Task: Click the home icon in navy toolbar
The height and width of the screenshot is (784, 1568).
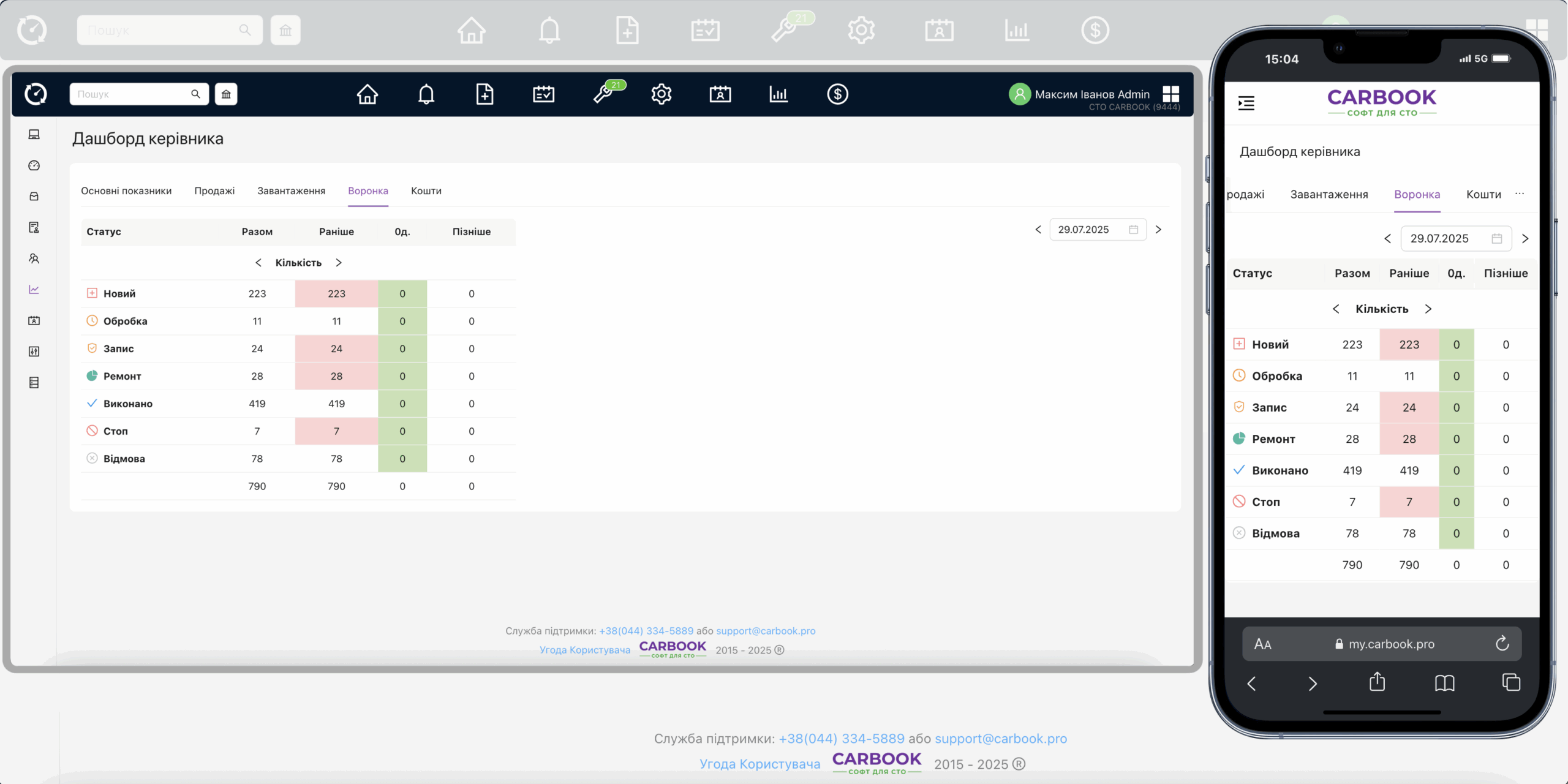Action: pyautogui.click(x=367, y=94)
